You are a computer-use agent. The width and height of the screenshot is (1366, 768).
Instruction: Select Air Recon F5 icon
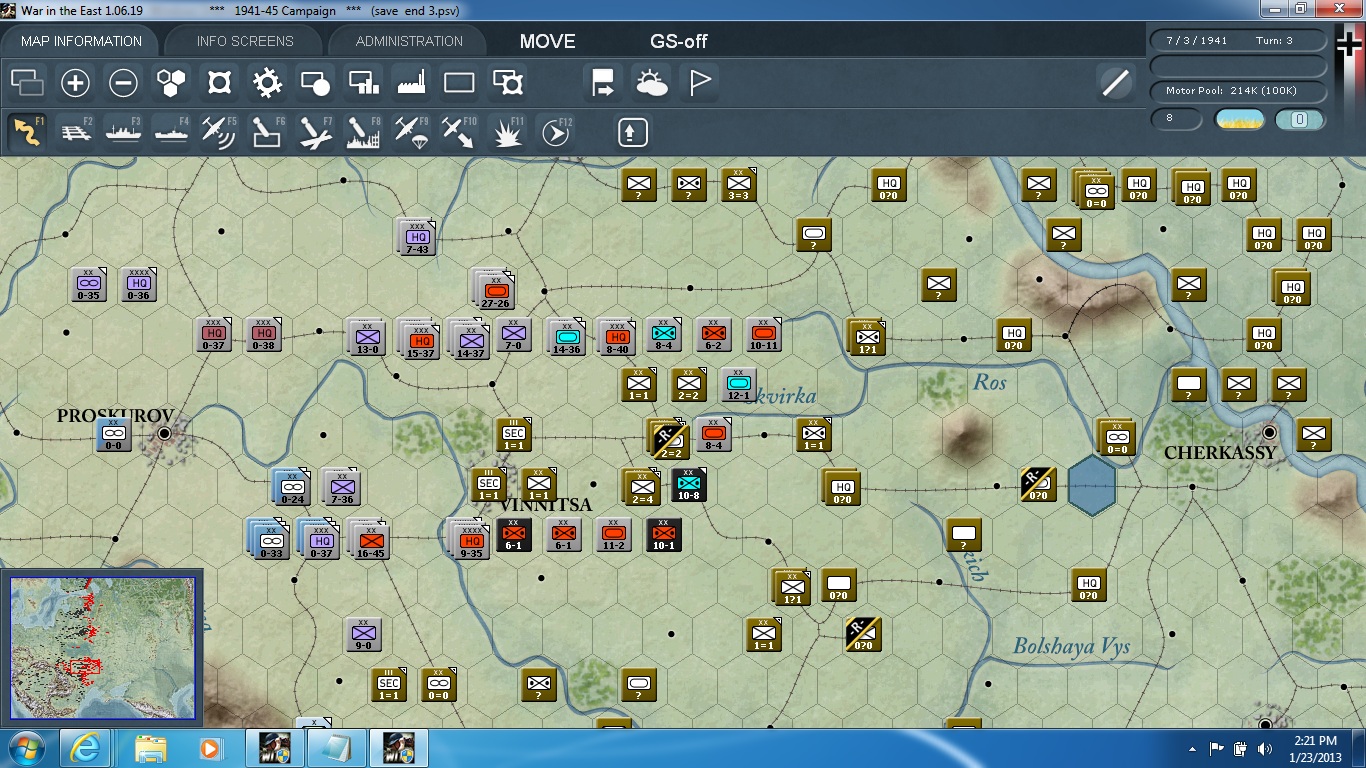[220, 132]
